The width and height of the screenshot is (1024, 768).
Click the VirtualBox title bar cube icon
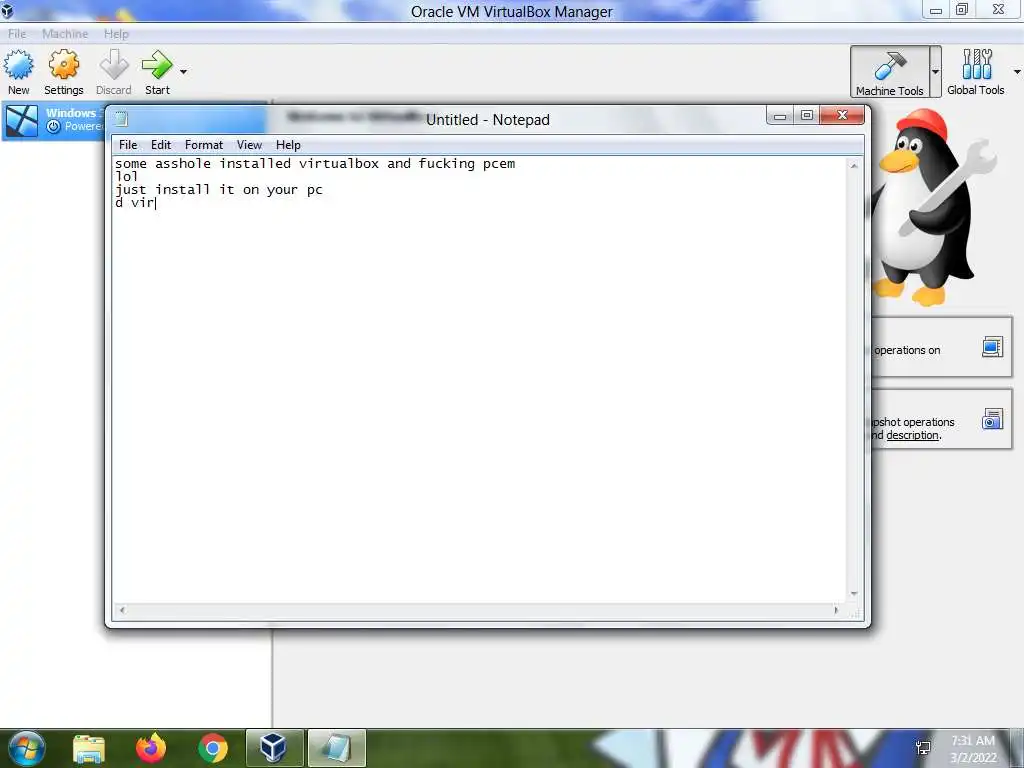pos(7,10)
